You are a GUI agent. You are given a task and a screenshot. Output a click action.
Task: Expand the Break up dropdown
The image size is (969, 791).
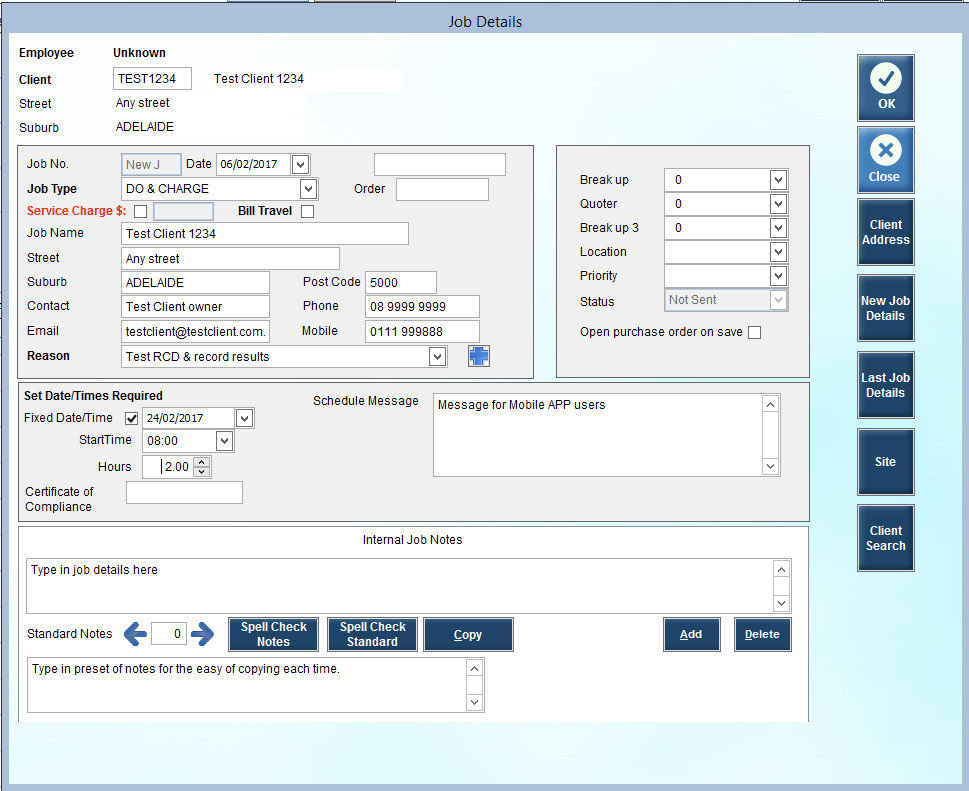click(778, 180)
